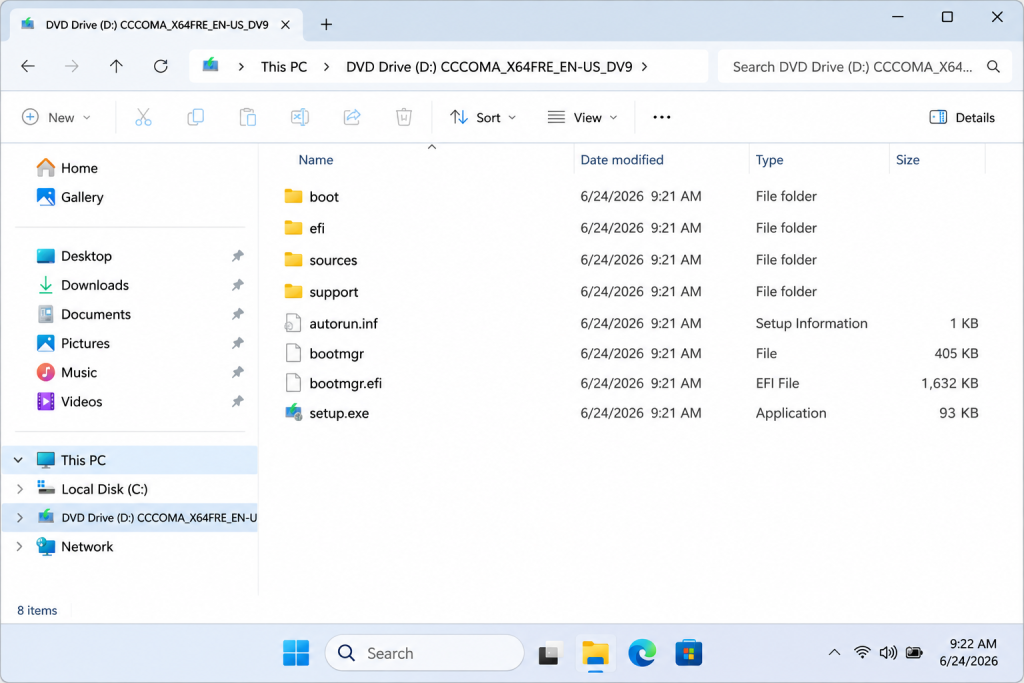The height and width of the screenshot is (683, 1024).
Task: Collapse the This PC tree node
Action: (18, 460)
